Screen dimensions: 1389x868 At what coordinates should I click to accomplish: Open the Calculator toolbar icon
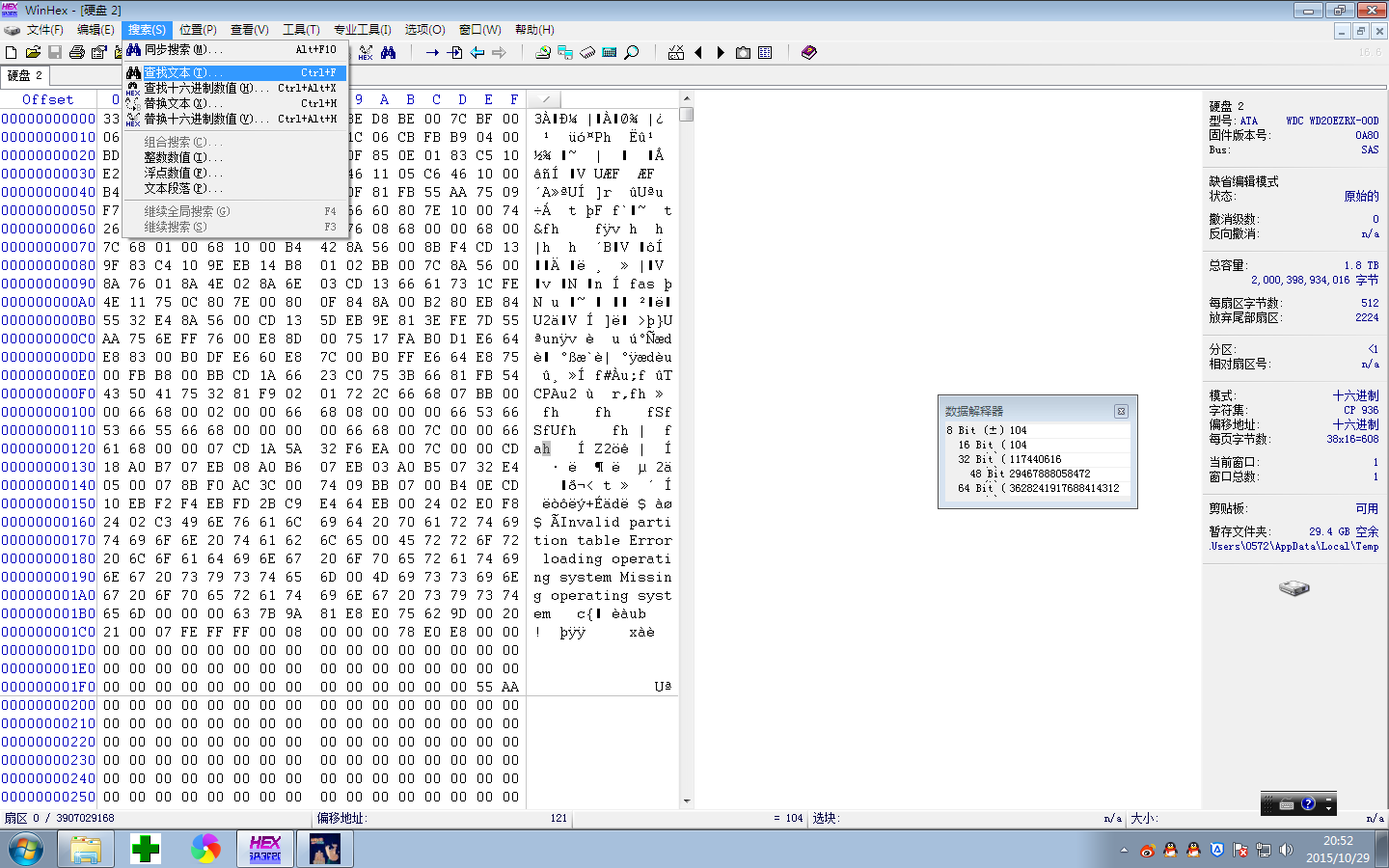[610, 52]
